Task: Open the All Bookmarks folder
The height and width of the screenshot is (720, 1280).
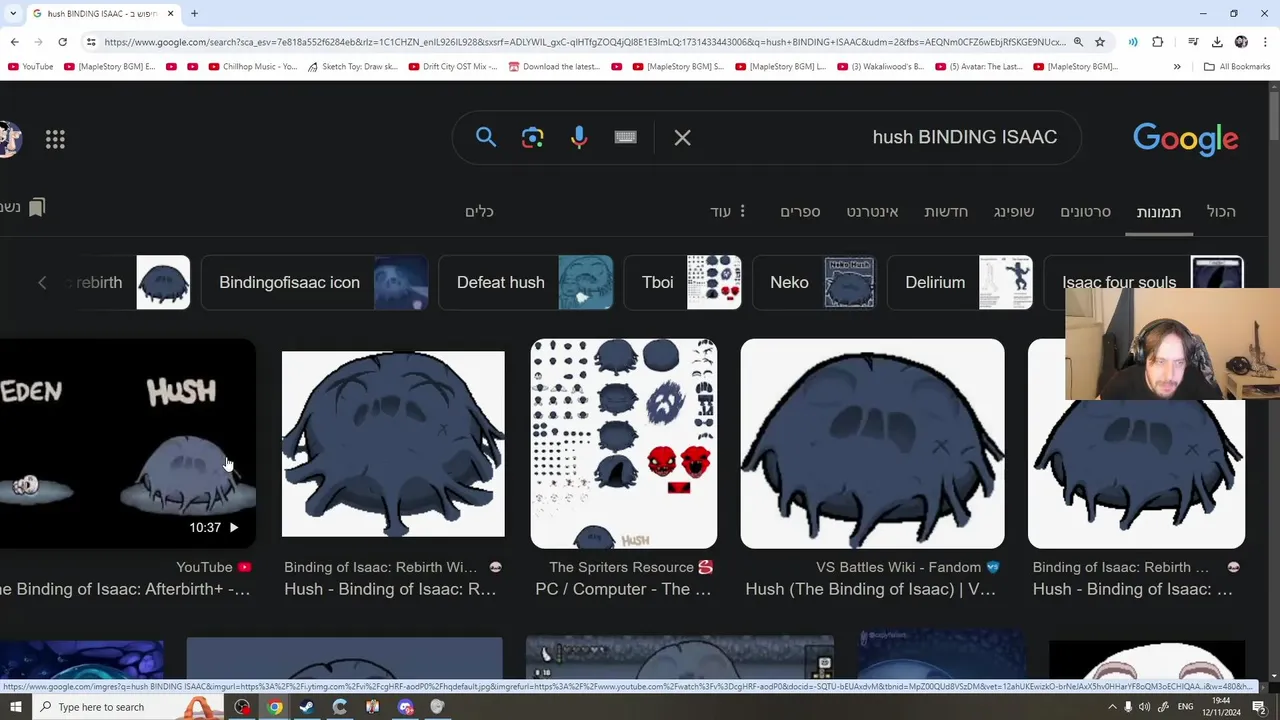Action: point(1237,67)
